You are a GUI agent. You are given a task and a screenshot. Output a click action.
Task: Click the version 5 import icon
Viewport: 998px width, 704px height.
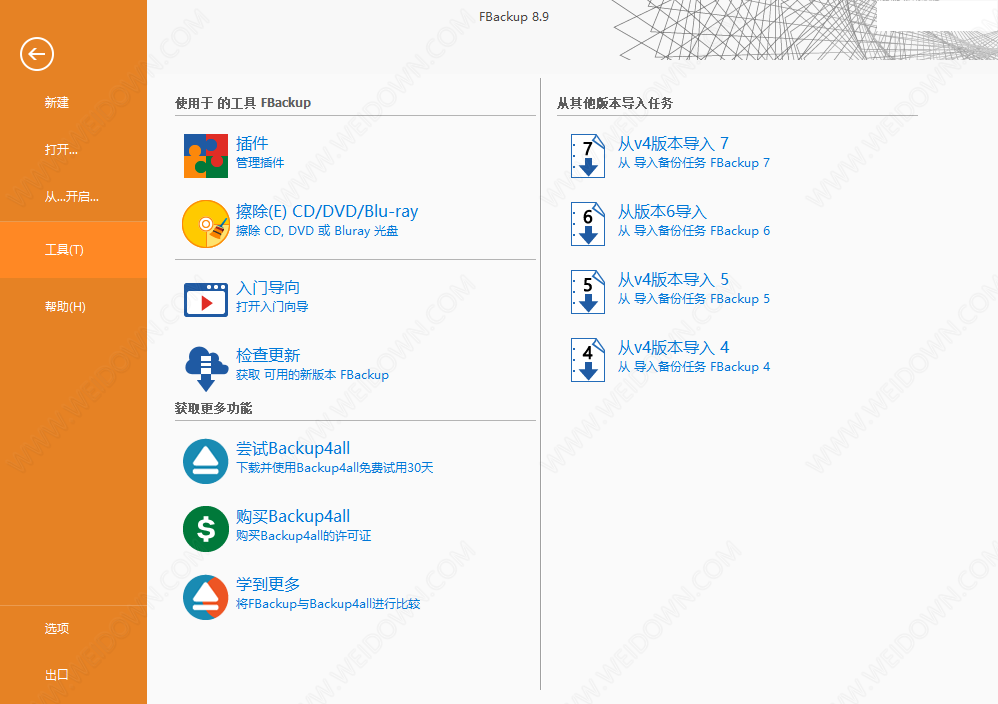587,292
